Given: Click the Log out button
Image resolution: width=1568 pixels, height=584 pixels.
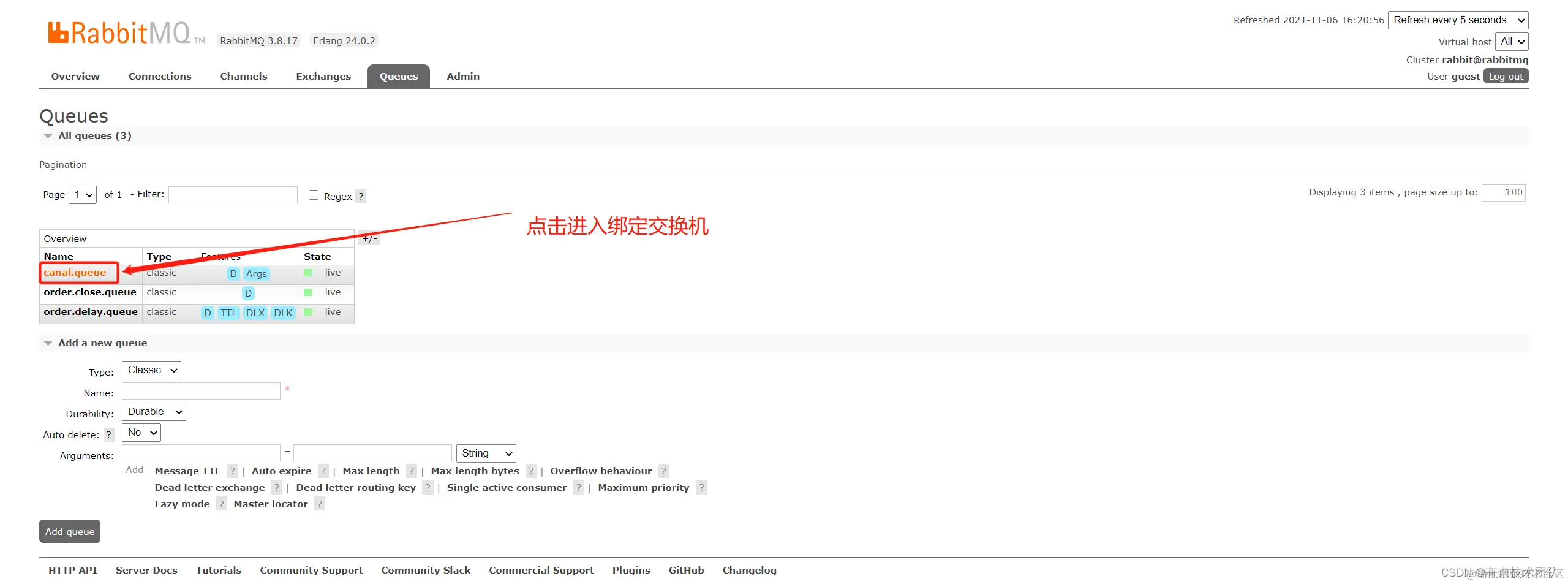Looking at the screenshot, I should tap(1506, 77).
